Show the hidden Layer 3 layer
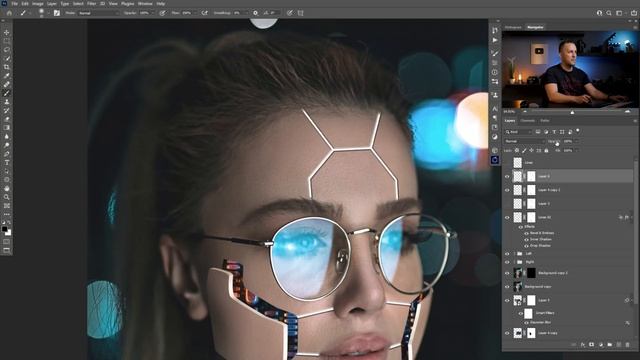Image resolution: width=640 pixels, height=360 pixels. tap(507, 204)
